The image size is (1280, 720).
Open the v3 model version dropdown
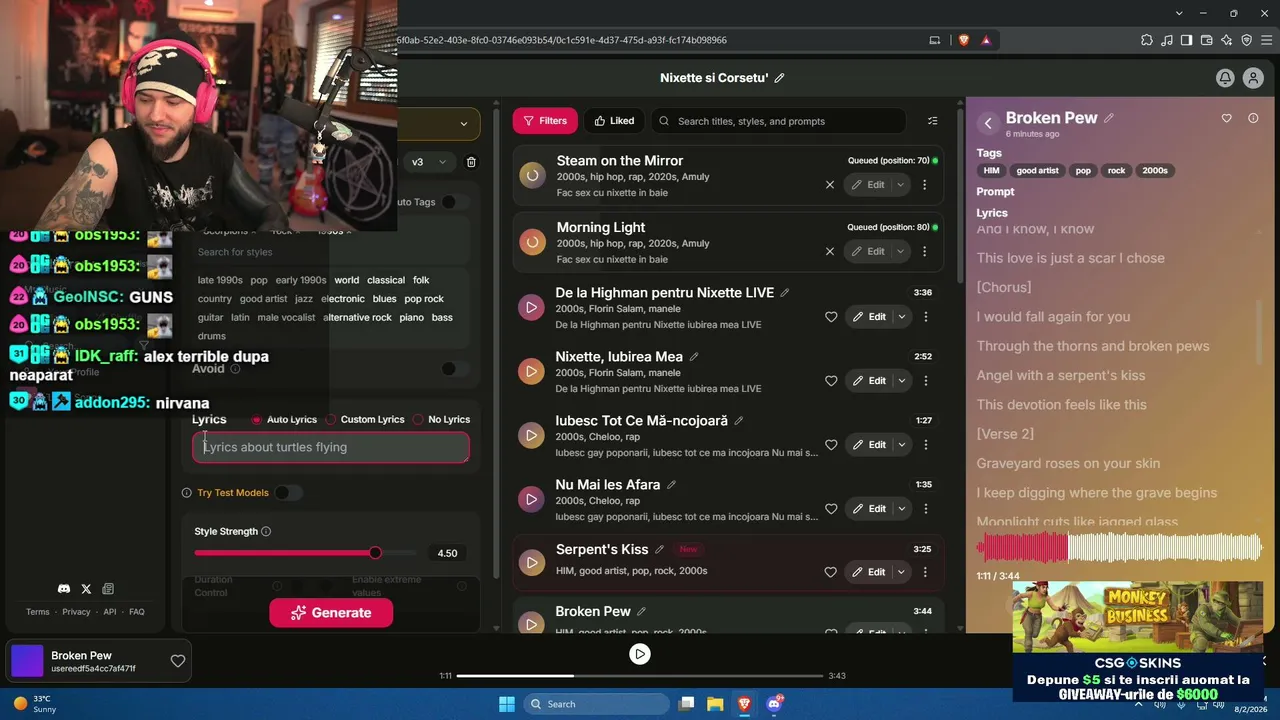(430, 162)
